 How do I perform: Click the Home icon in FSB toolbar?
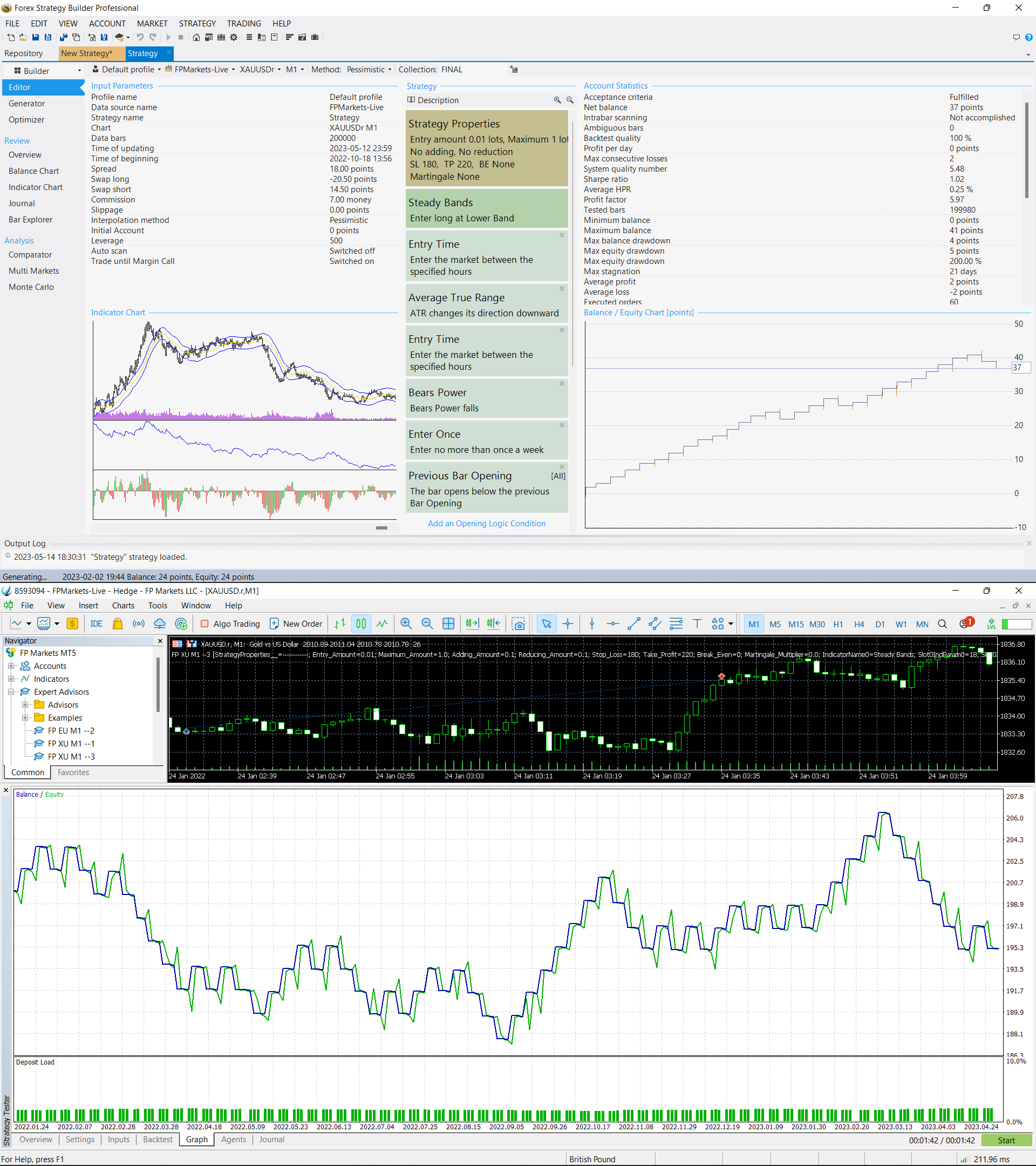tap(196, 38)
